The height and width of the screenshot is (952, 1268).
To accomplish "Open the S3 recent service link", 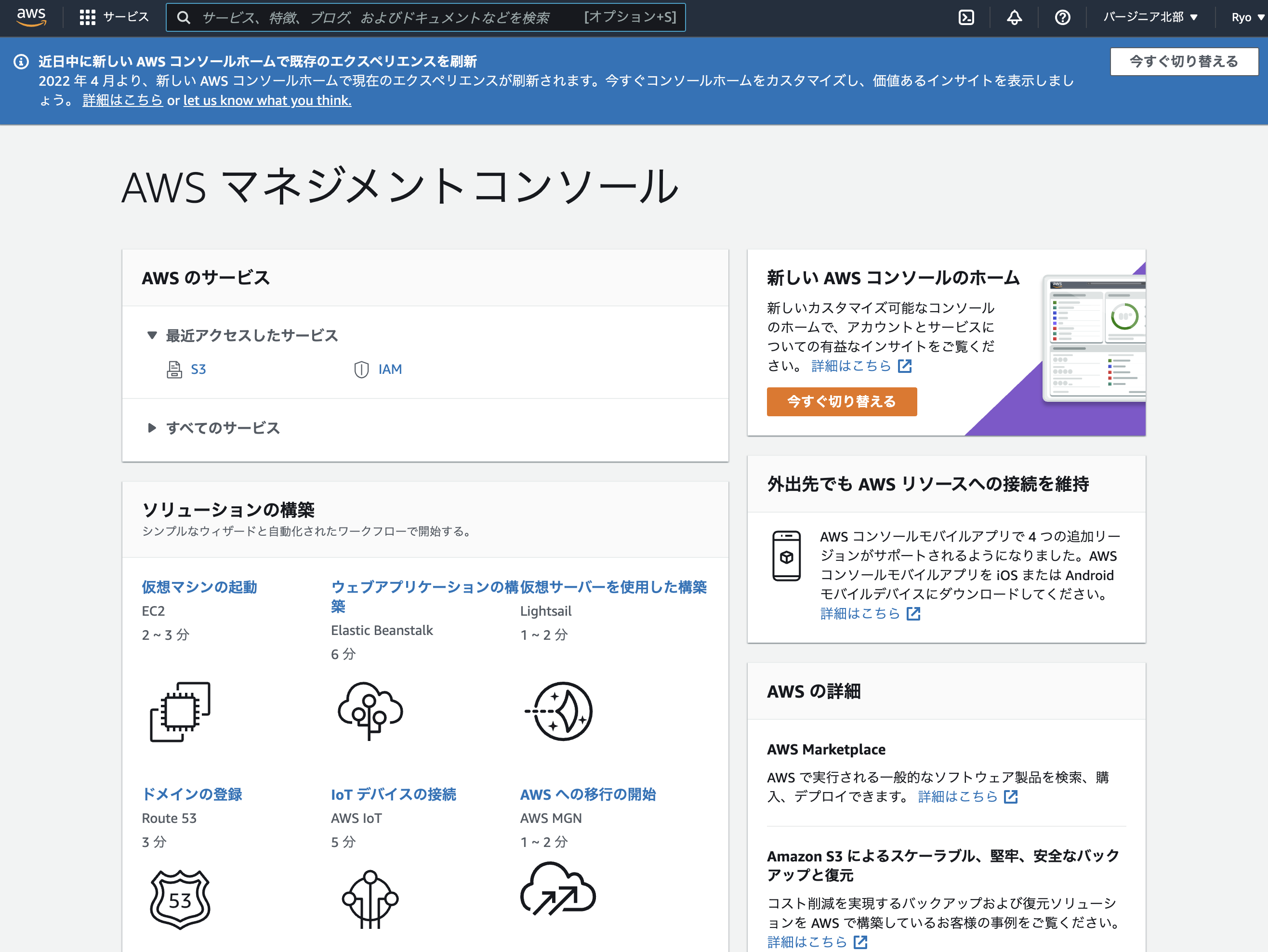I will 198,370.
